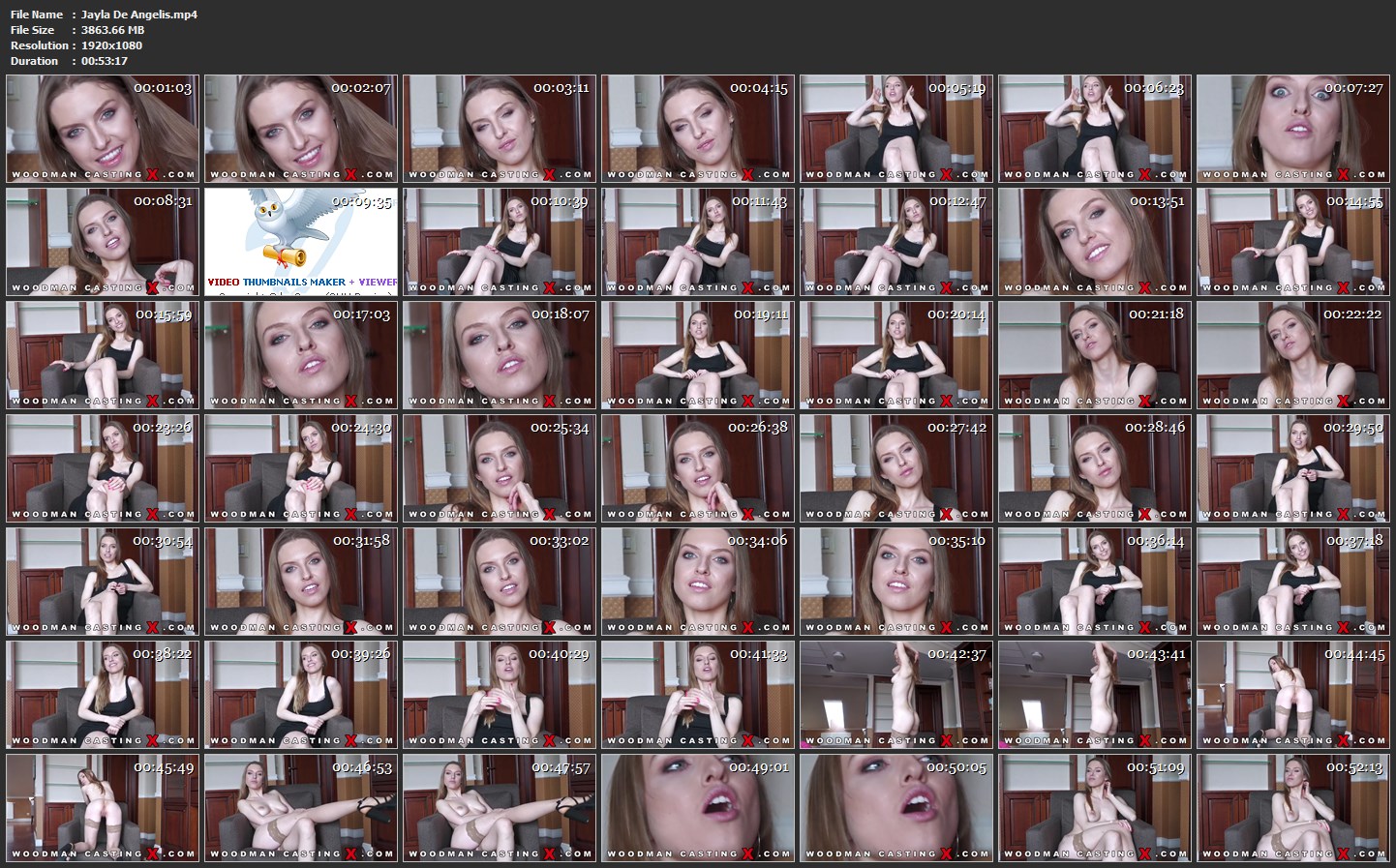
Task: Open the frame marked 00:40:29
Action: pos(500,695)
